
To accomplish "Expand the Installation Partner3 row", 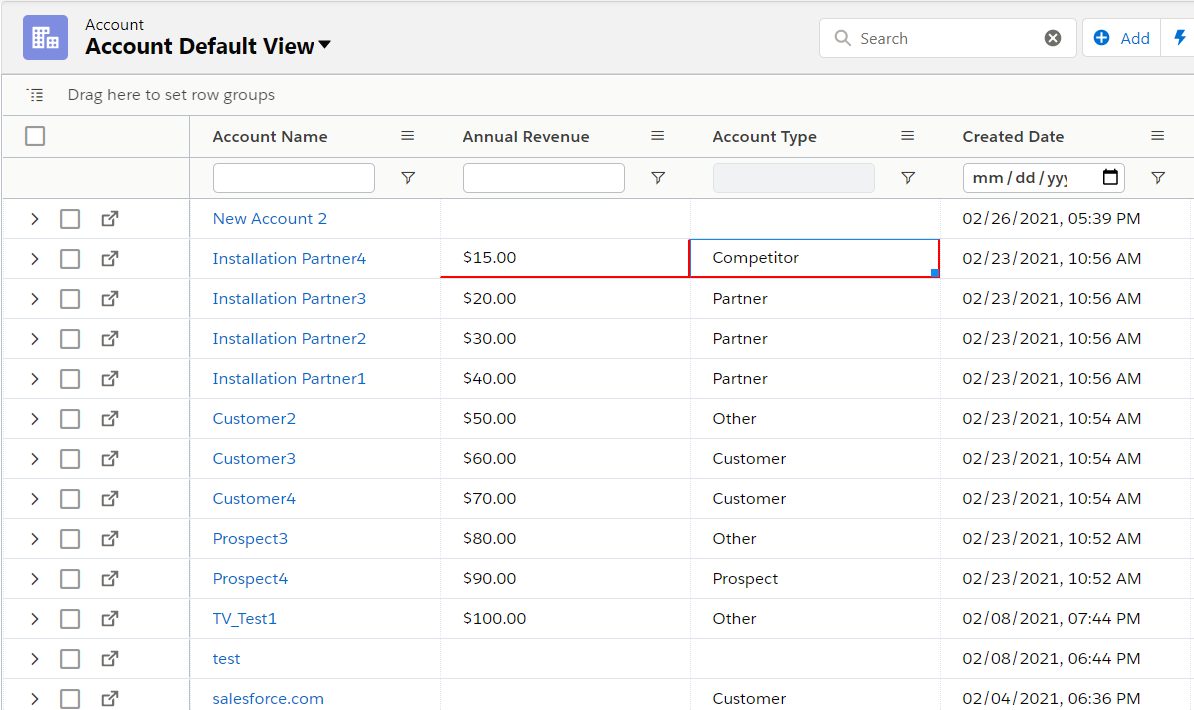I will pos(34,299).
